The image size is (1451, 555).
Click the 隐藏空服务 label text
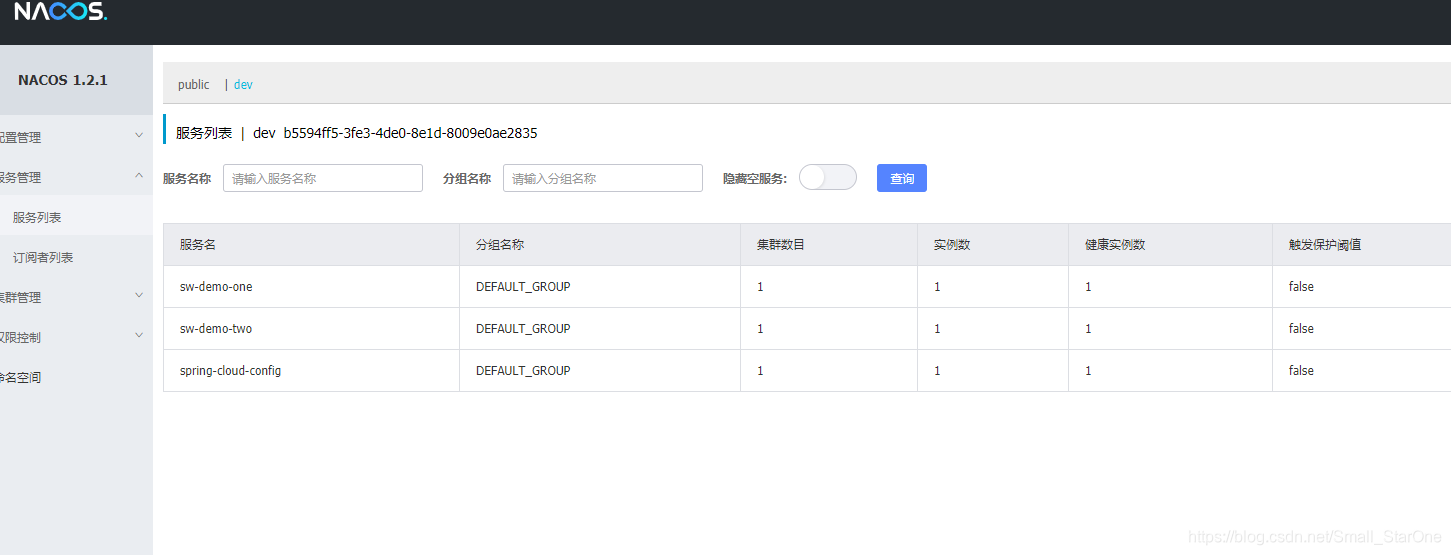755,178
